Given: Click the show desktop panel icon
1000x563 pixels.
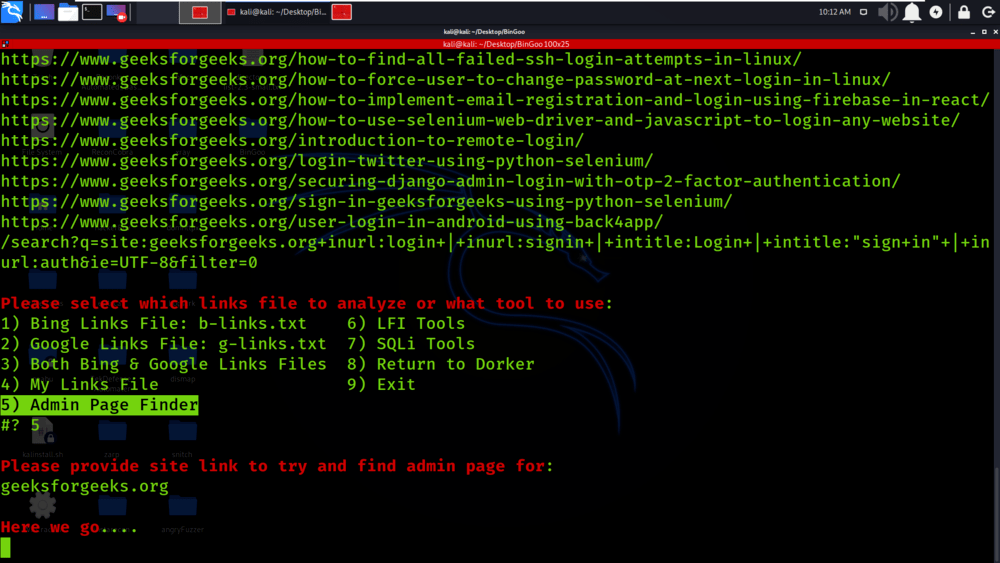Looking at the screenshot, I should [x=44, y=12].
